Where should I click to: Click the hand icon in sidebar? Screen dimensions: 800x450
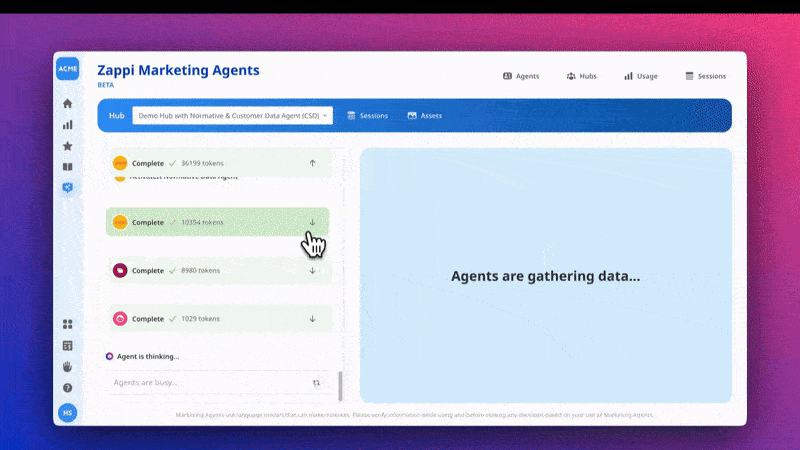tap(67, 367)
